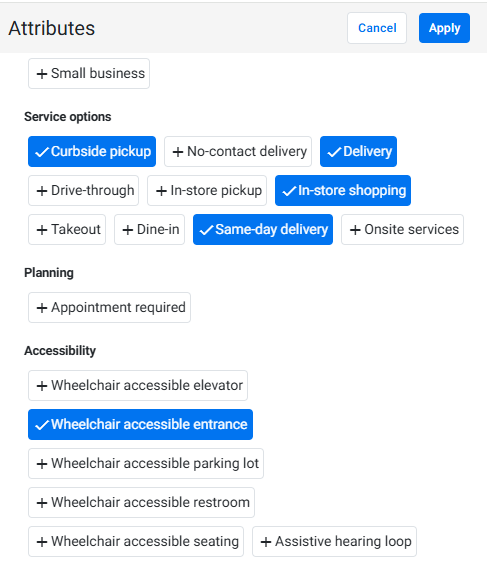Viewport: 487px width, 565px height.
Task: Select Dine-in service option
Action: (149, 230)
